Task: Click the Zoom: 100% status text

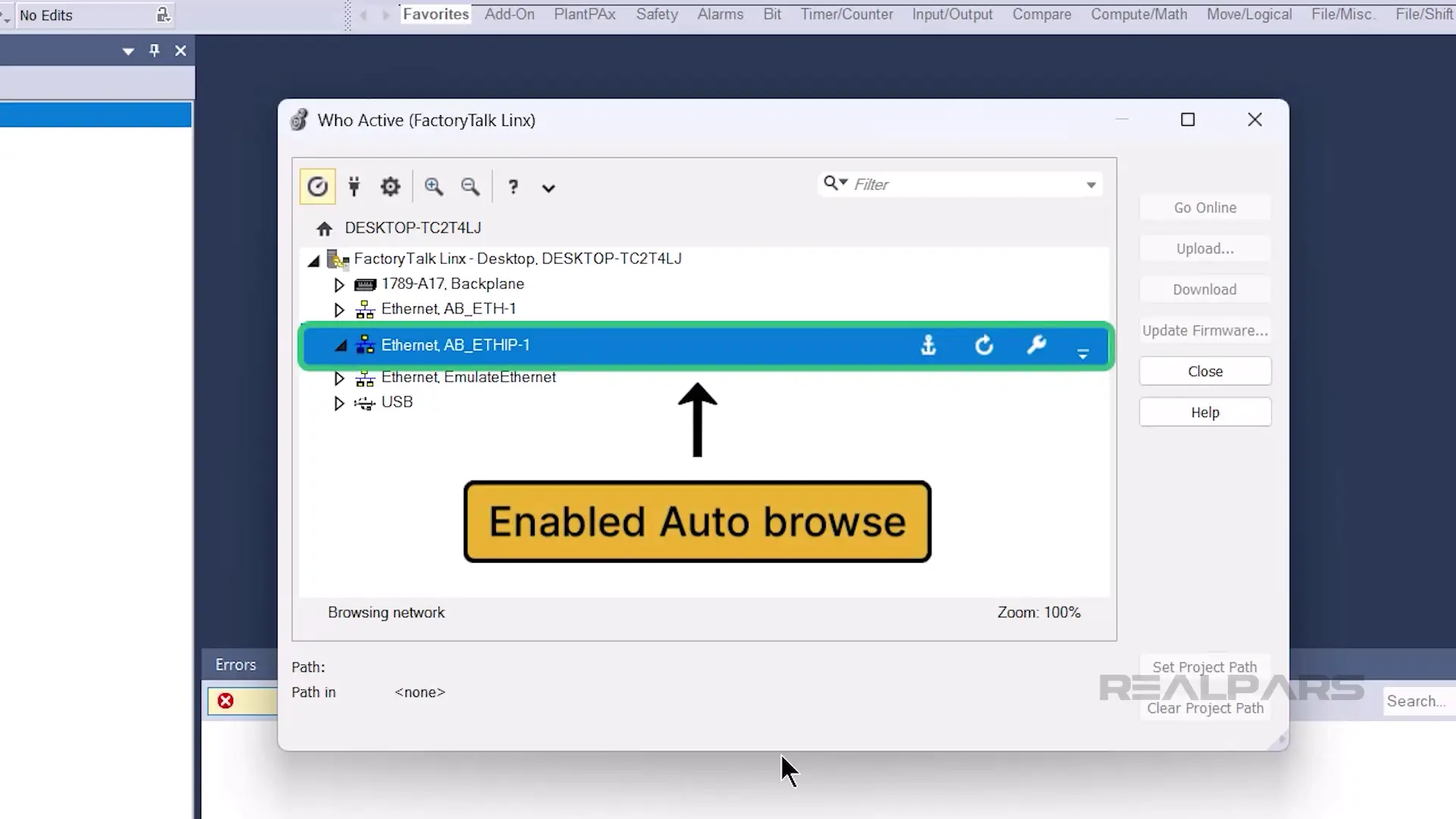Action: (x=1039, y=613)
